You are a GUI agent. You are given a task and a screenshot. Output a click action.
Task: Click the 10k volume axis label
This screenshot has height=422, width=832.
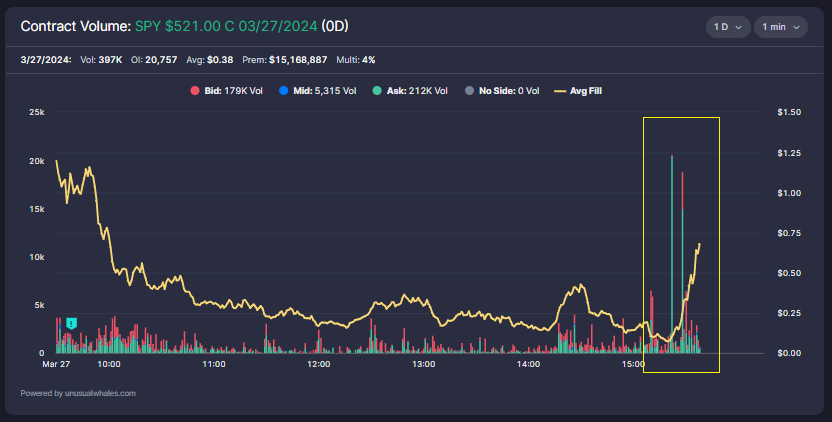[37, 257]
